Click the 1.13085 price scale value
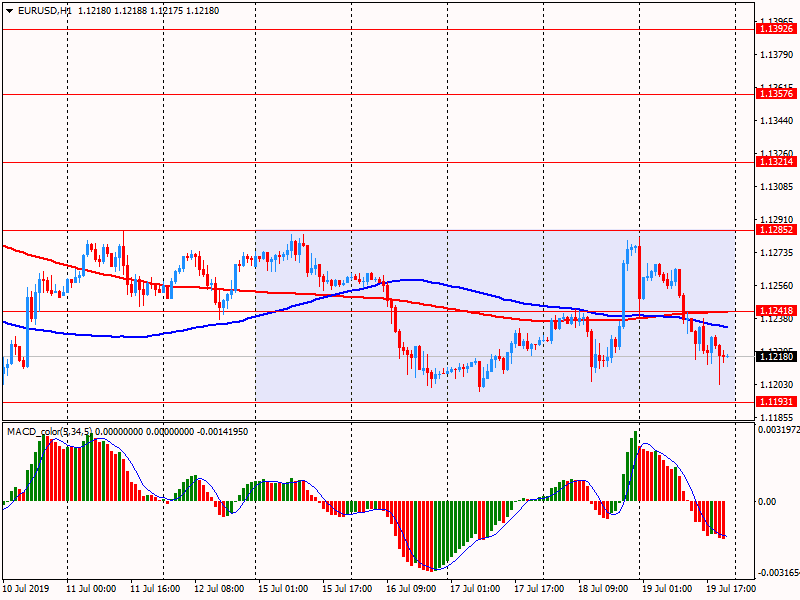800x600 pixels. point(777,187)
